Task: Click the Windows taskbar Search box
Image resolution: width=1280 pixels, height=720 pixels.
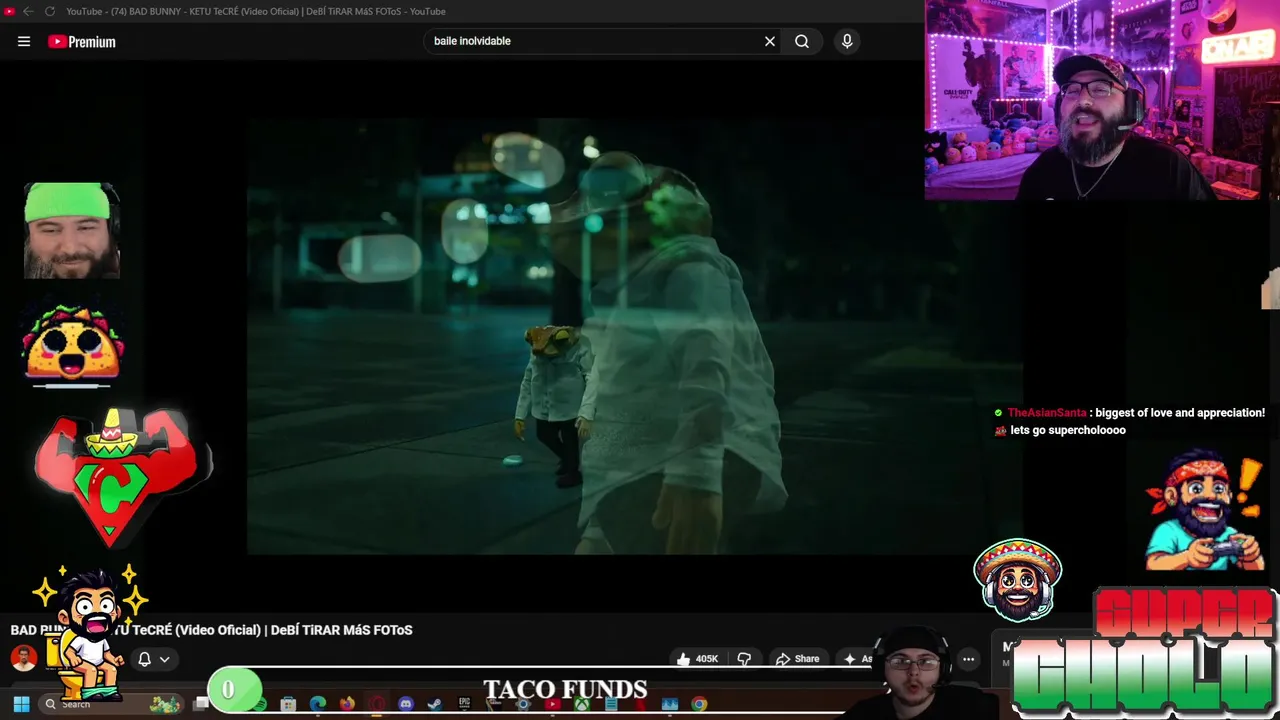Action: click(110, 704)
